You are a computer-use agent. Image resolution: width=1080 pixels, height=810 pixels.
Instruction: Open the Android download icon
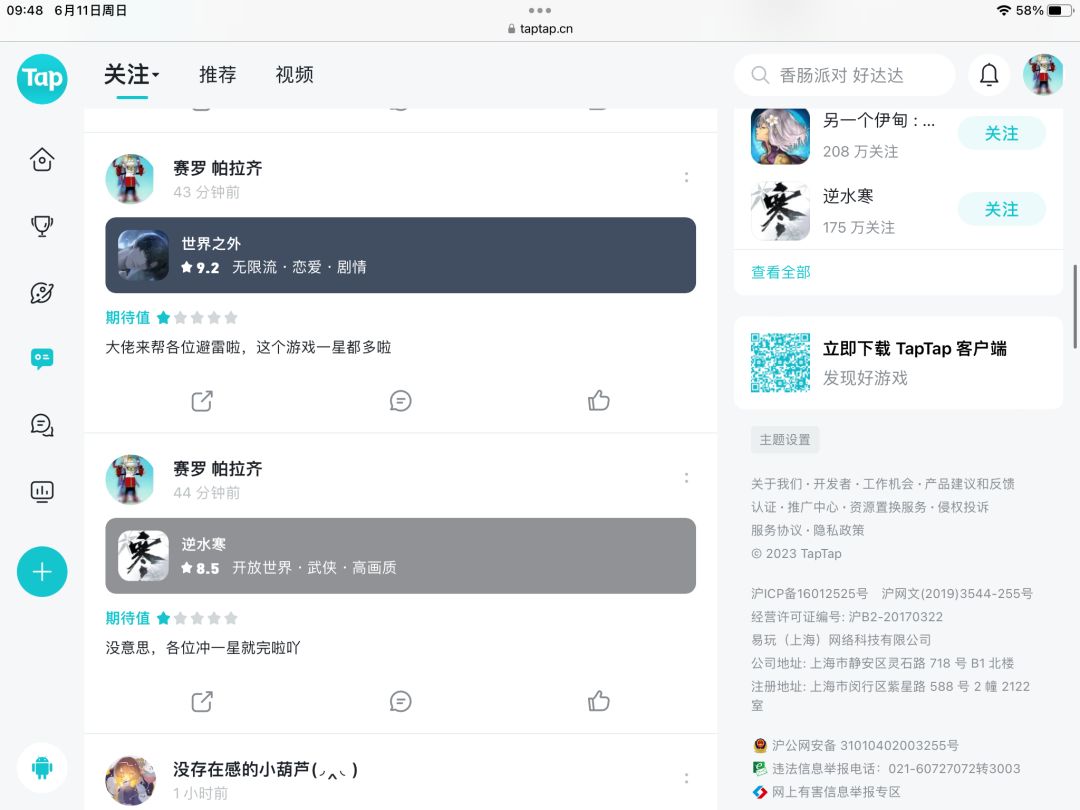(x=42, y=767)
